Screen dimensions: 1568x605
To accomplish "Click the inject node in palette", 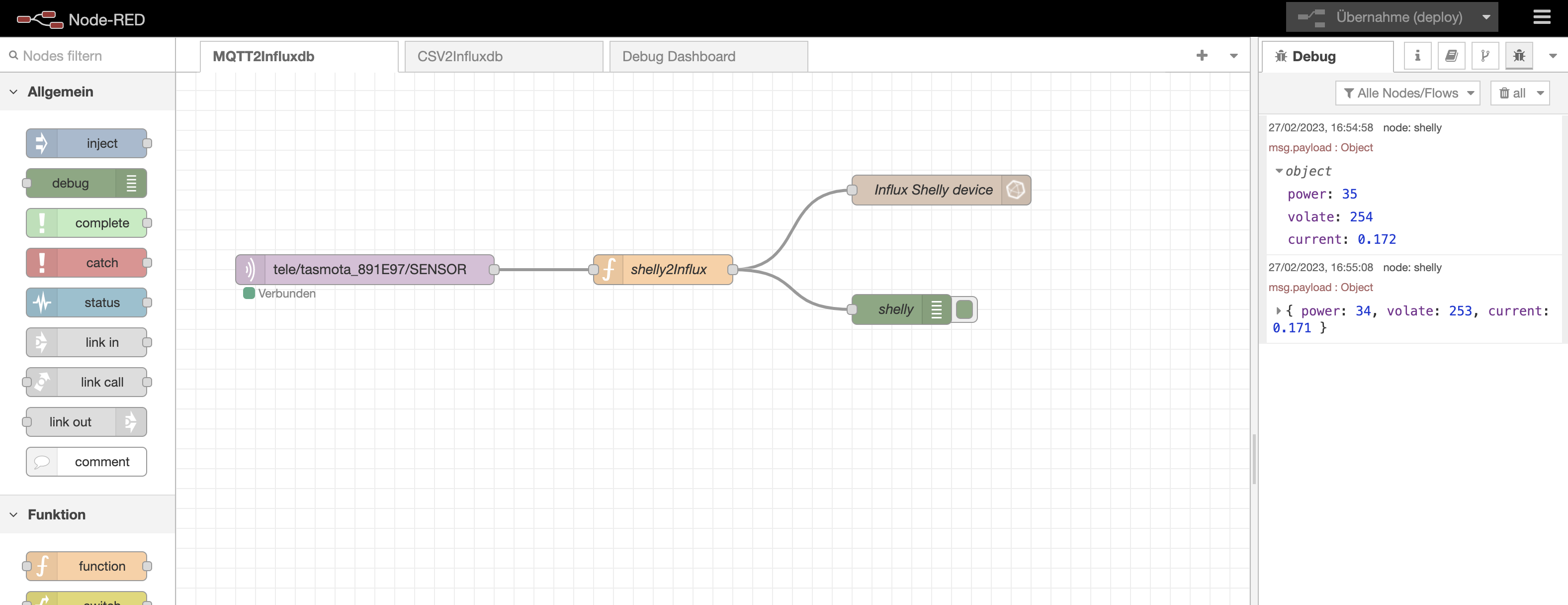I will coord(87,143).
